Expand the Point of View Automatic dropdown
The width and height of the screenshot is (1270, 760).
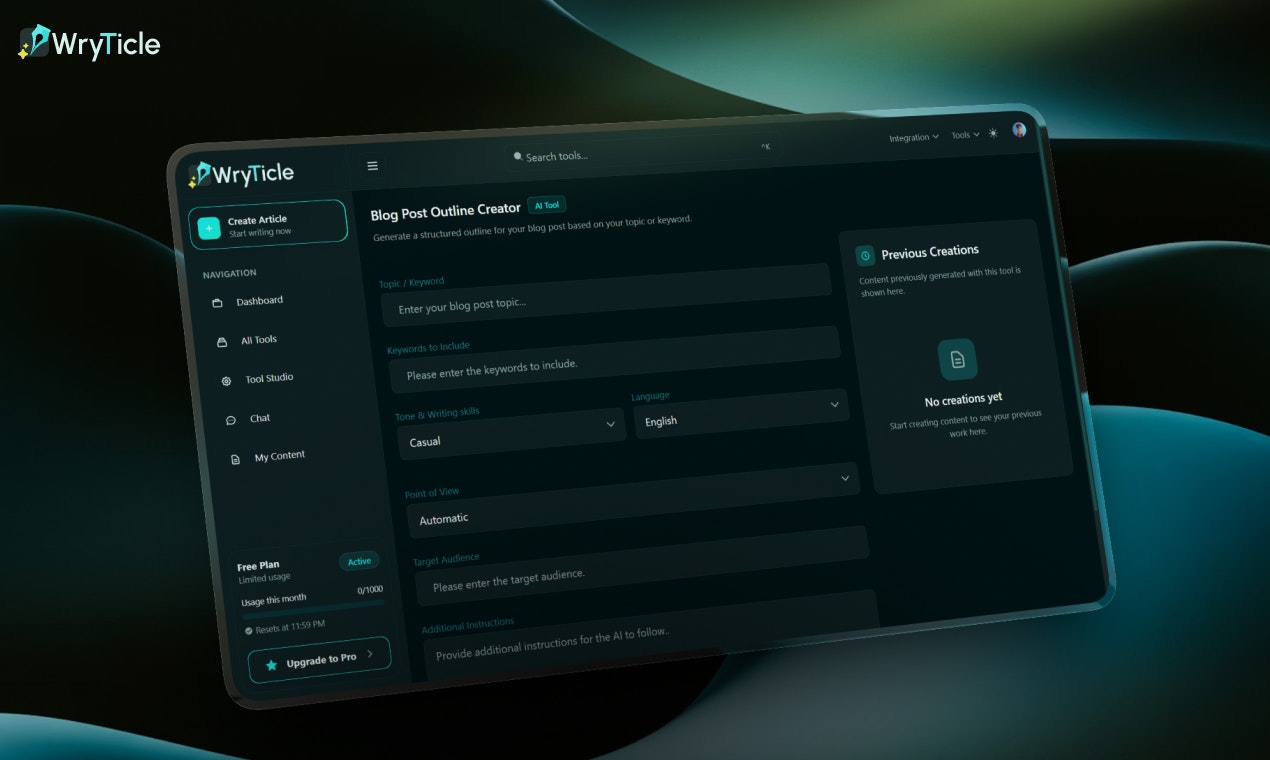(633, 501)
